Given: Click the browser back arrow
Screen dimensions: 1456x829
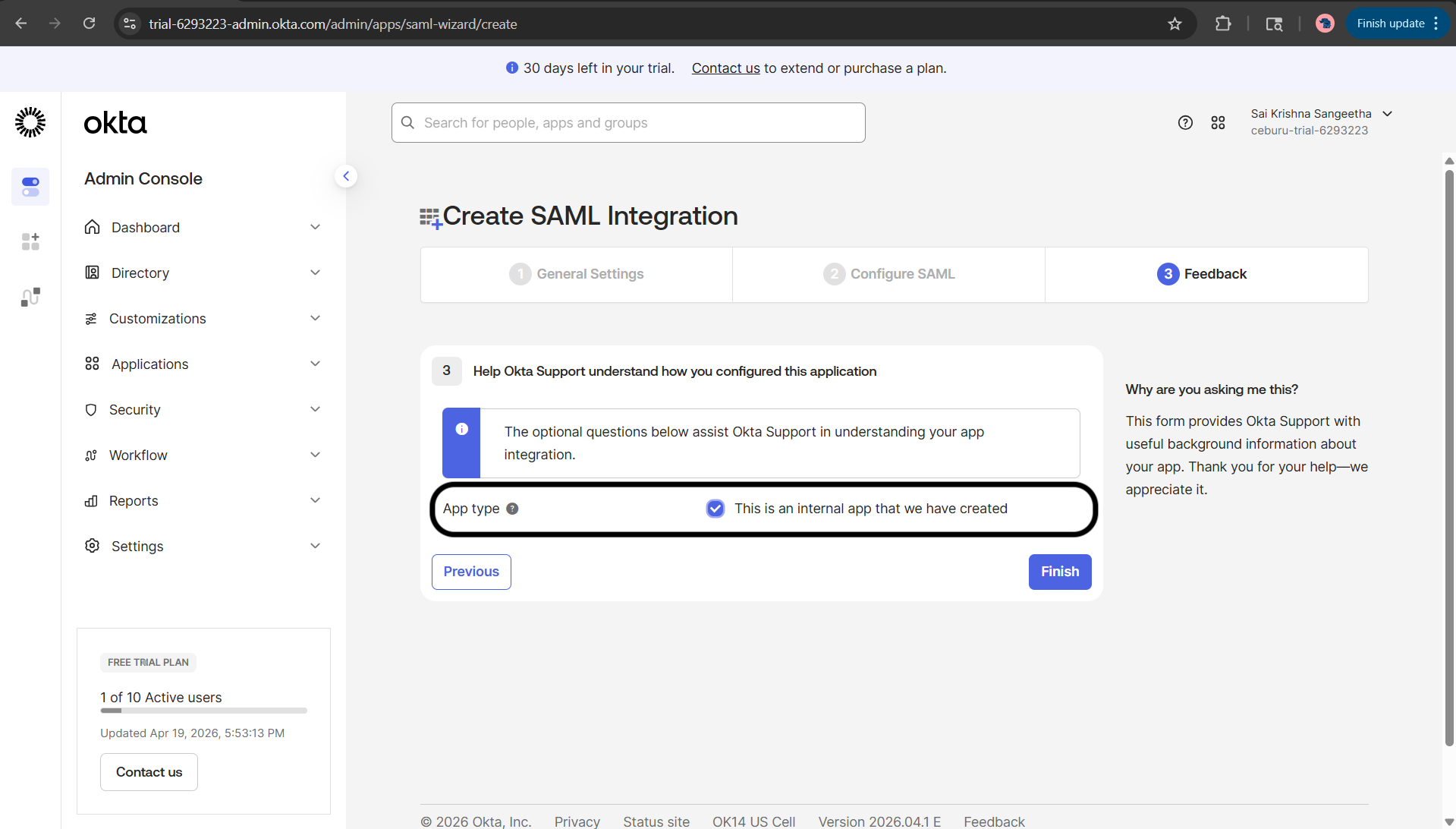Looking at the screenshot, I should tap(21, 24).
